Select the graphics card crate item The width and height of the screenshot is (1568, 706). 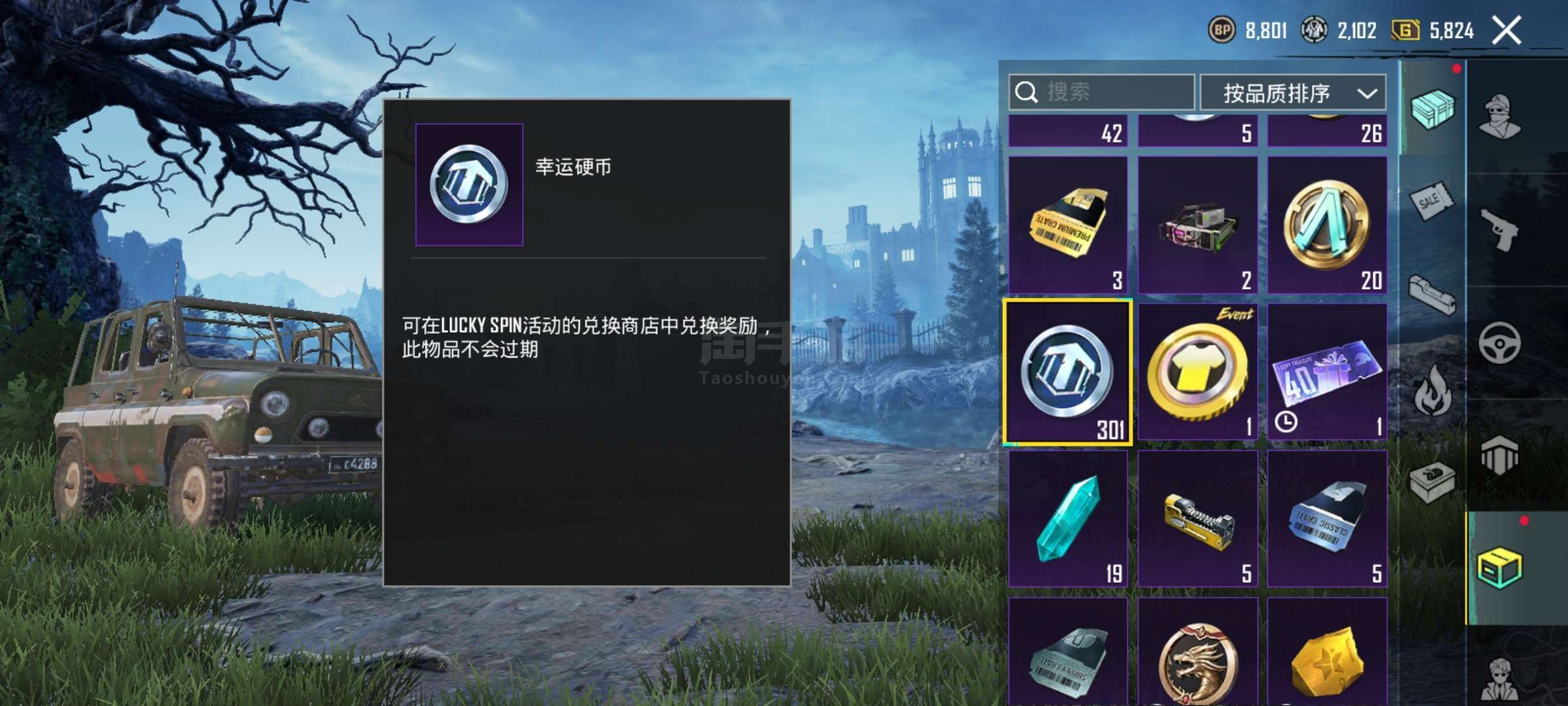1198,225
